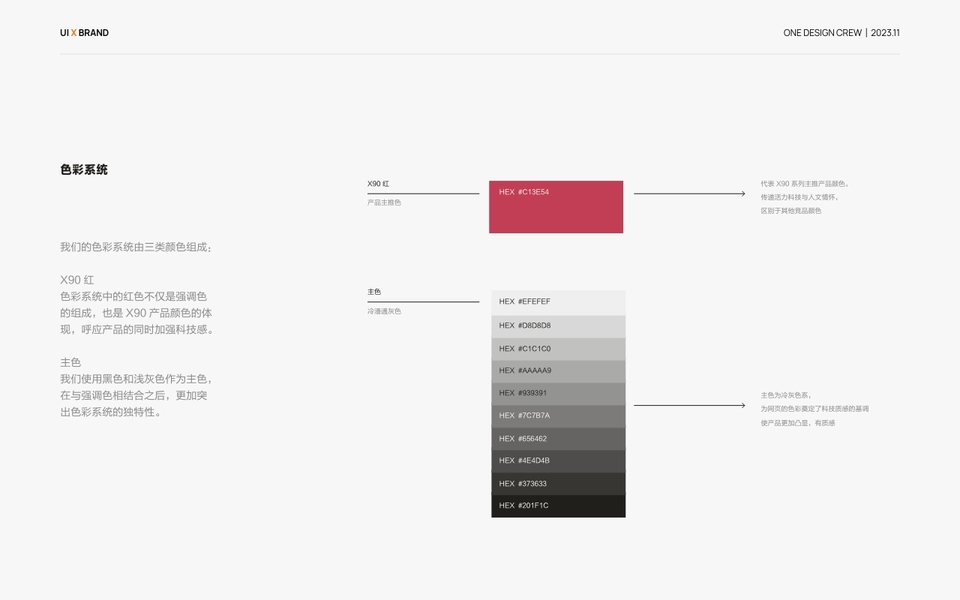Click the 使产品更加凸显，有质感 note

click(x=798, y=423)
